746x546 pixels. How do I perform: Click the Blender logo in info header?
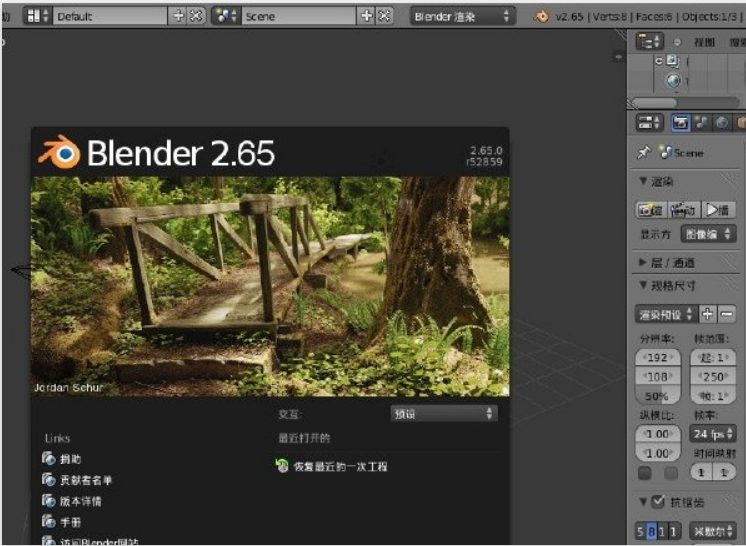pos(541,17)
